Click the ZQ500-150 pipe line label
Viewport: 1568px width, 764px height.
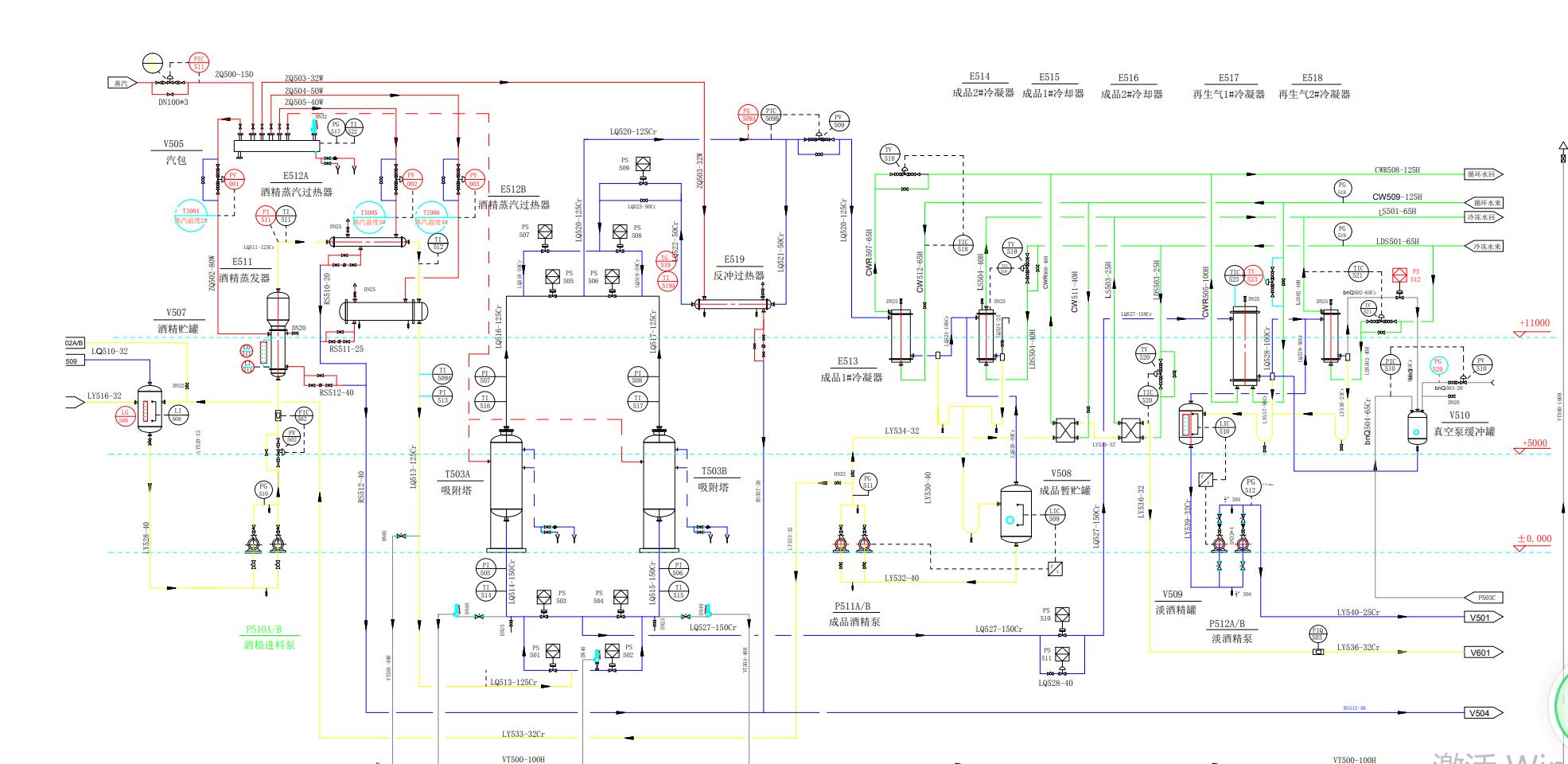(x=234, y=75)
